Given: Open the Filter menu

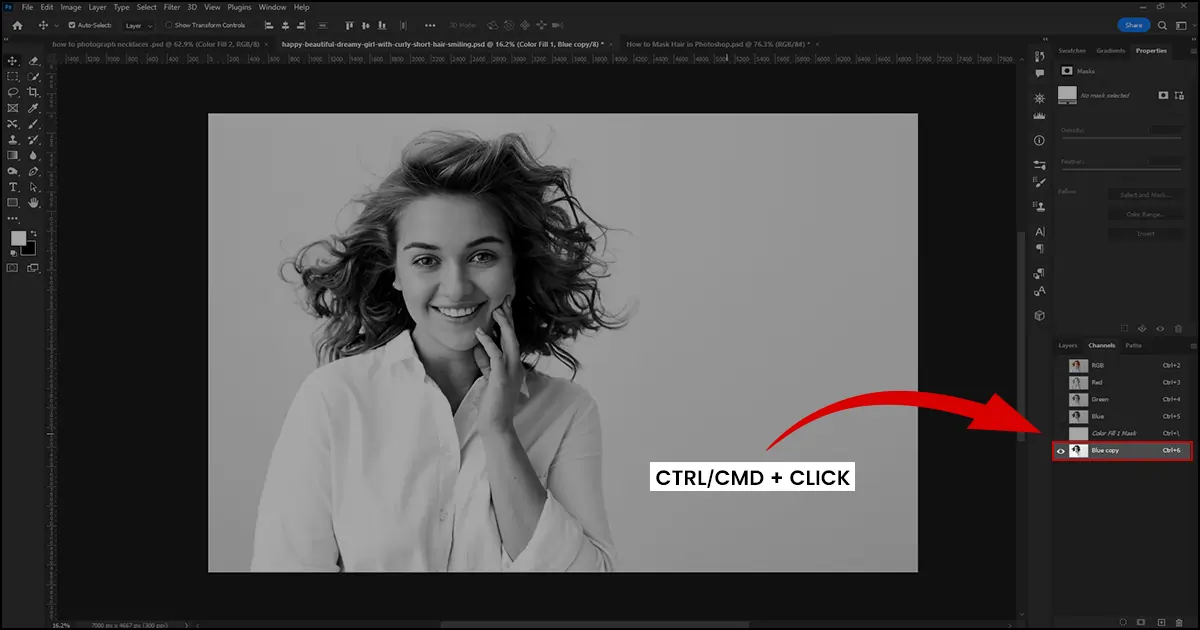Looking at the screenshot, I should [172, 7].
